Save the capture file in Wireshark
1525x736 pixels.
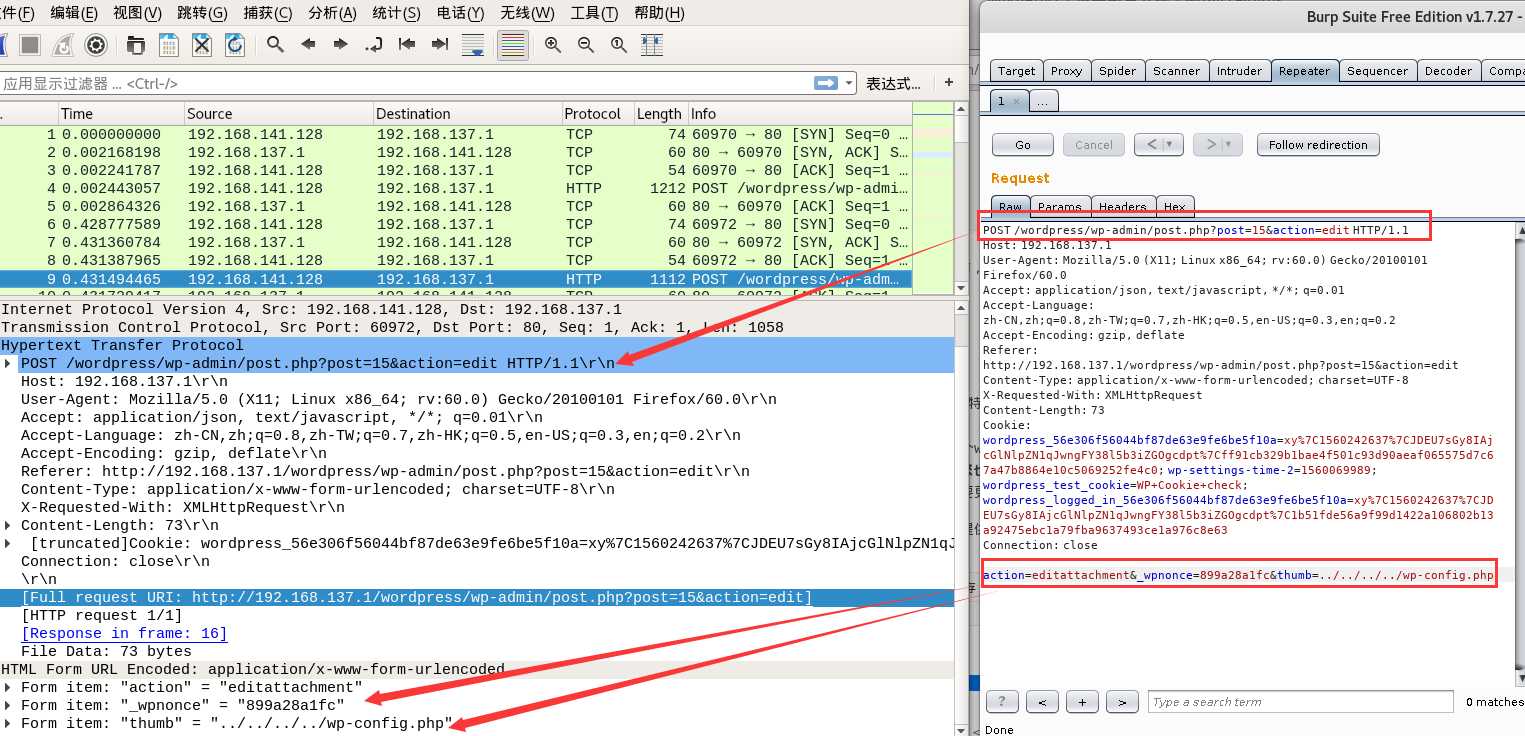click(x=169, y=45)
